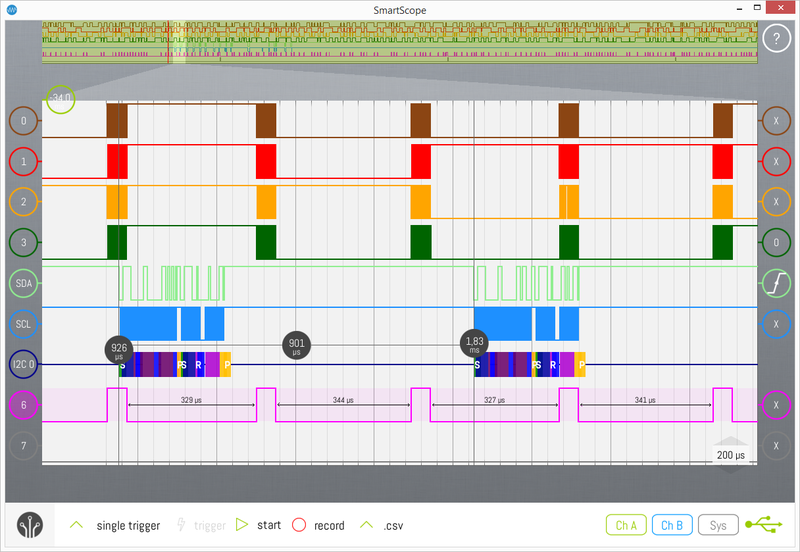Click the 901 µs cursor measurement bubble
The height and width of the screenshot is (552, 800).
point(296,345)
